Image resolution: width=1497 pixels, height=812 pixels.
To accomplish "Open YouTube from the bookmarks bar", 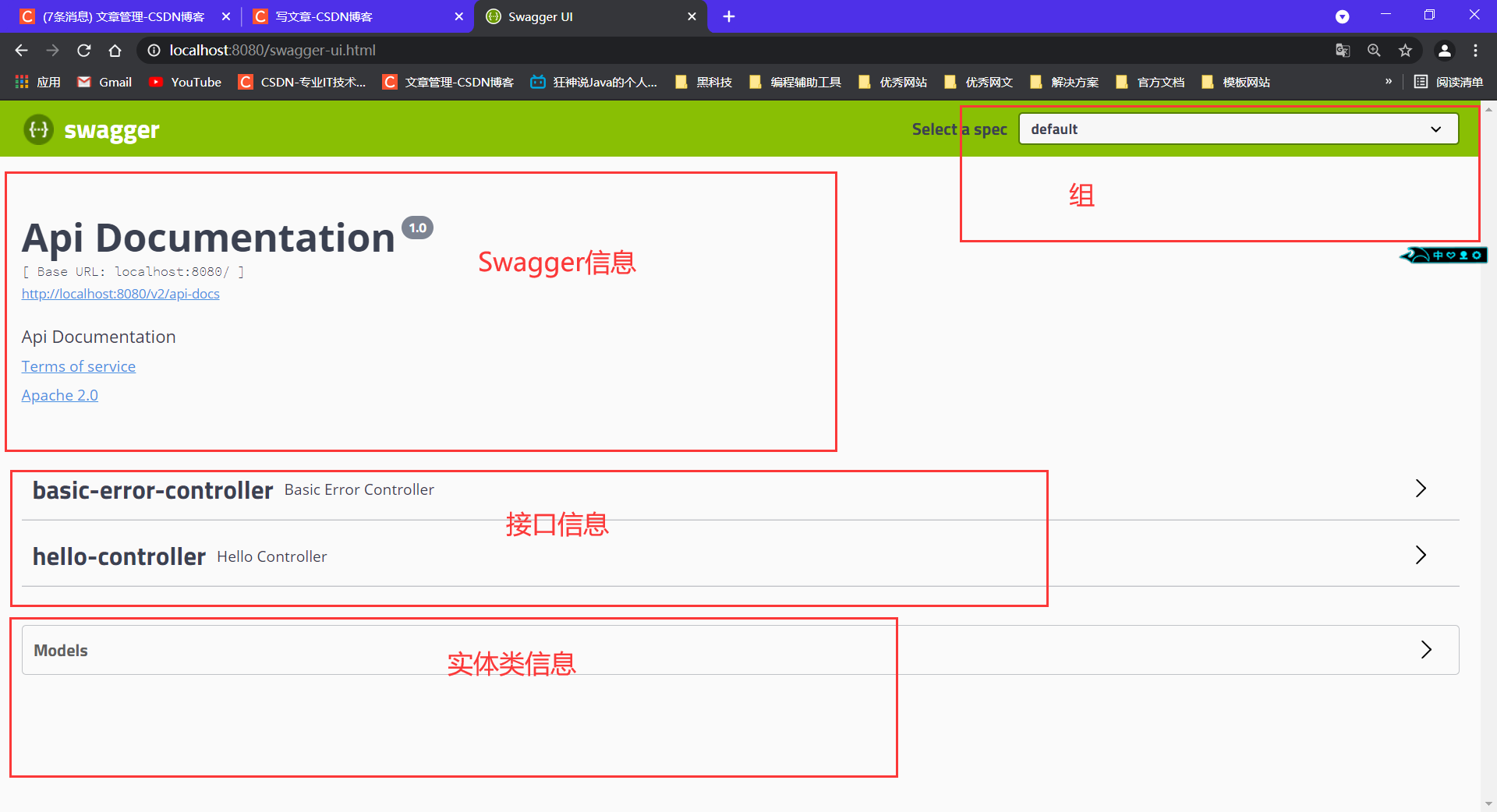I will pyautogui.click(x=185, y=82).
